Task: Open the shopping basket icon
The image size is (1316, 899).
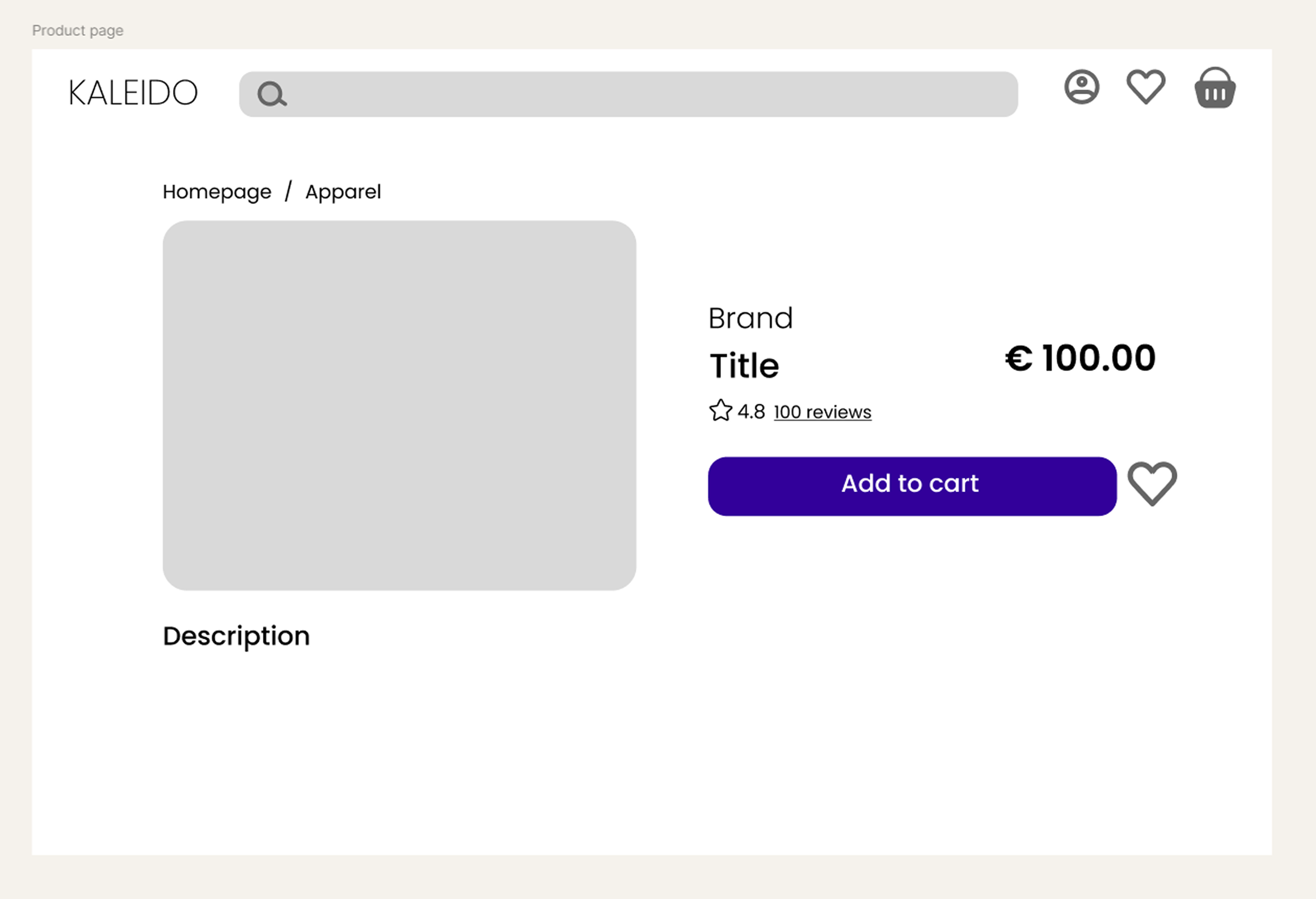Action: tap(1215, 88)
